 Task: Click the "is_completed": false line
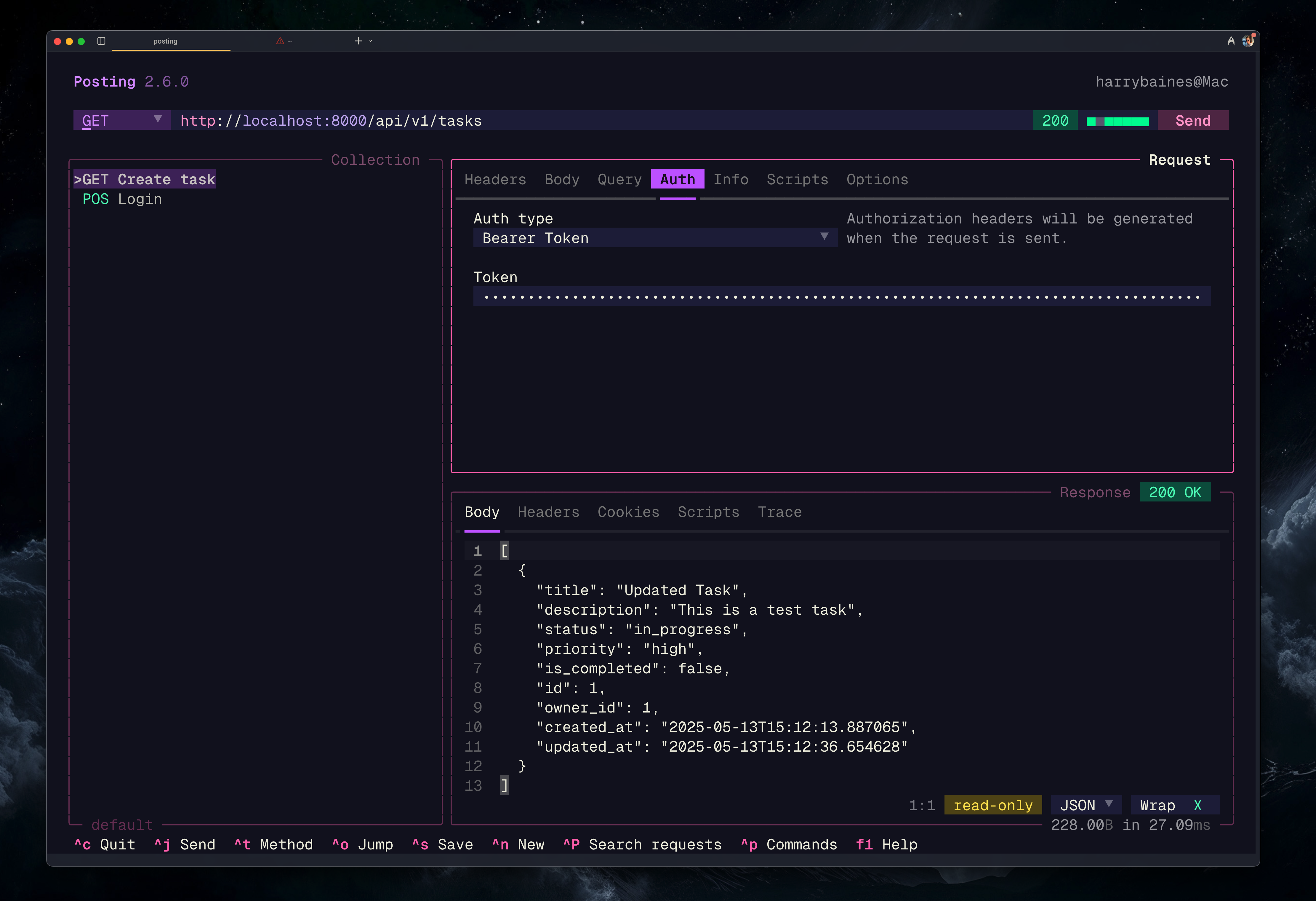coord(633,668)
